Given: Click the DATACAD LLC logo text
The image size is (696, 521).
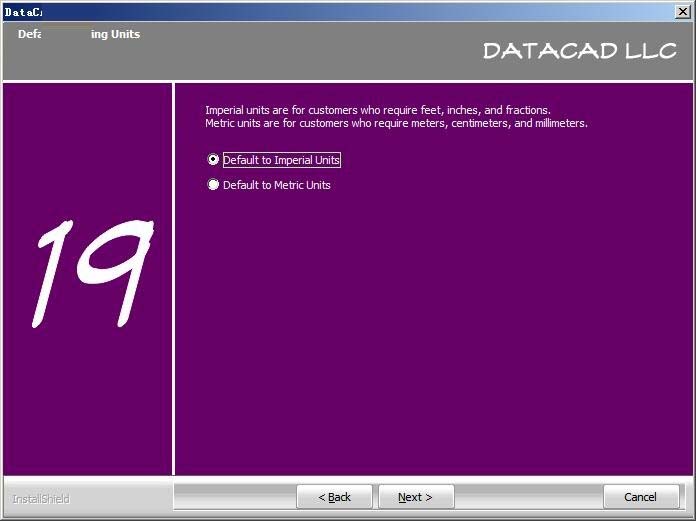Looking at the screenshot, I should tap(580, 51).
